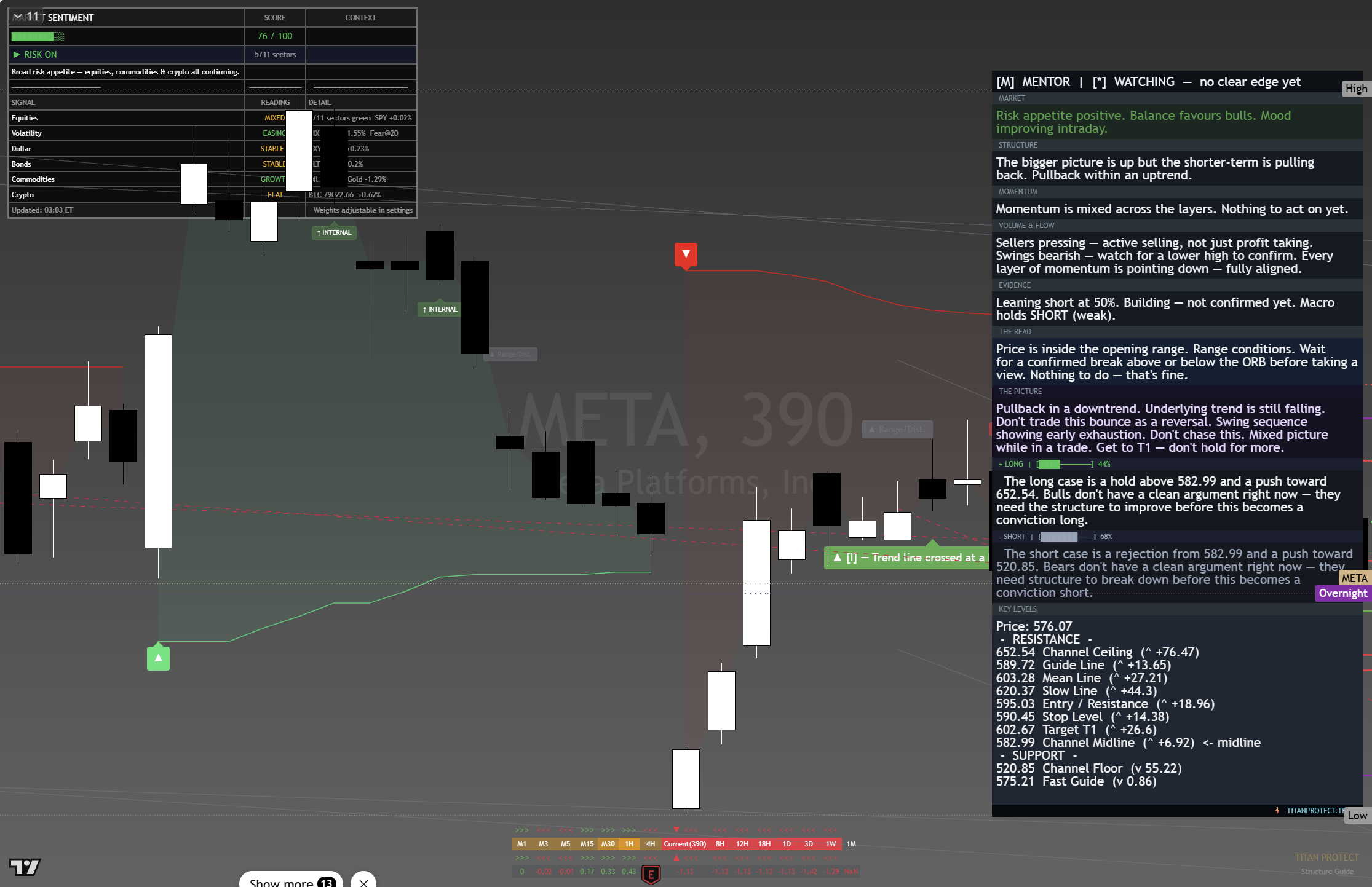
Task: Click the BTC 79022.66 crypto detail
Action: [344, 194]
